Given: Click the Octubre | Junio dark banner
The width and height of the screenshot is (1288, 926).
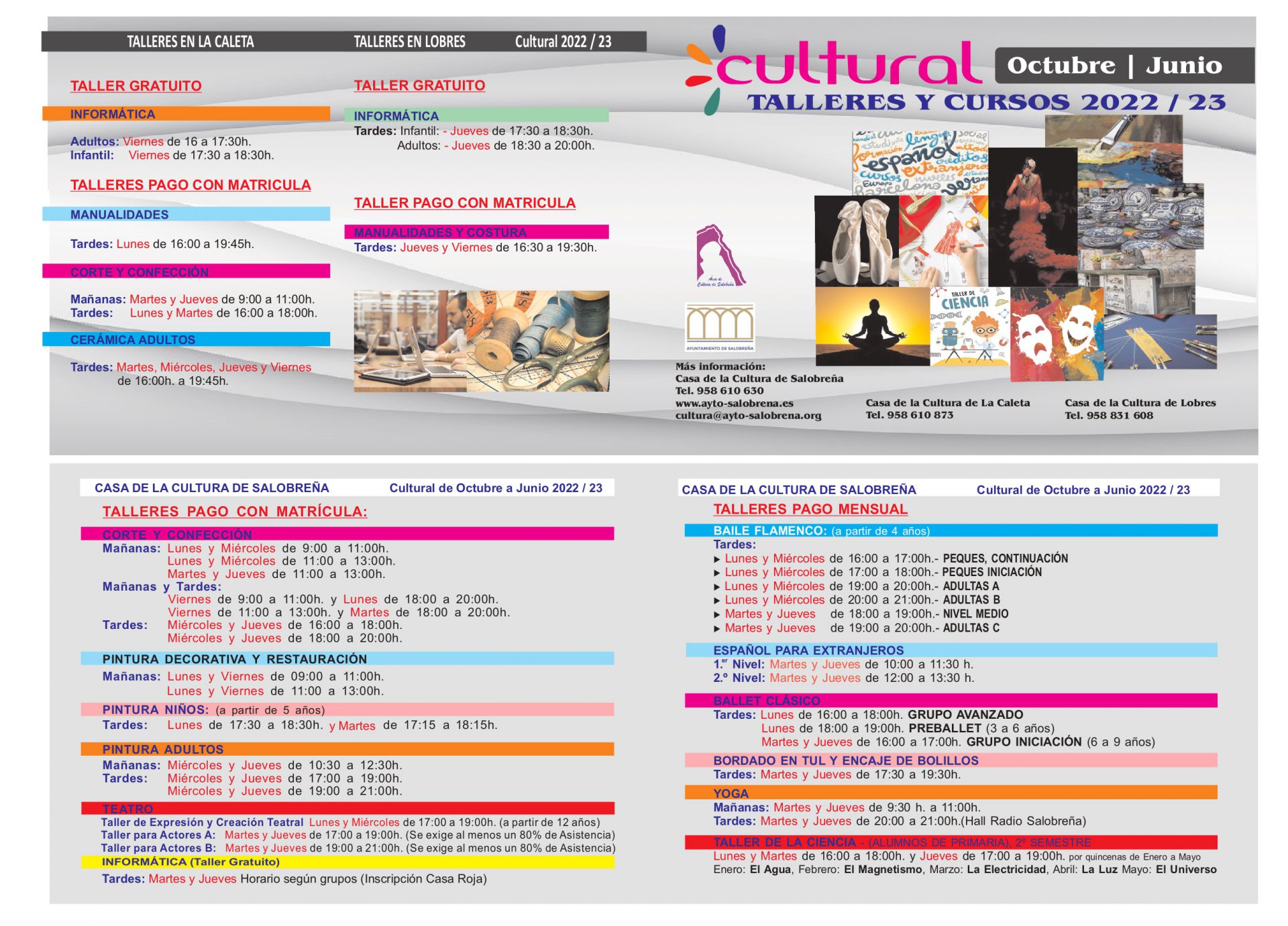Looking at the screenshot, I should pos(1124,65).
